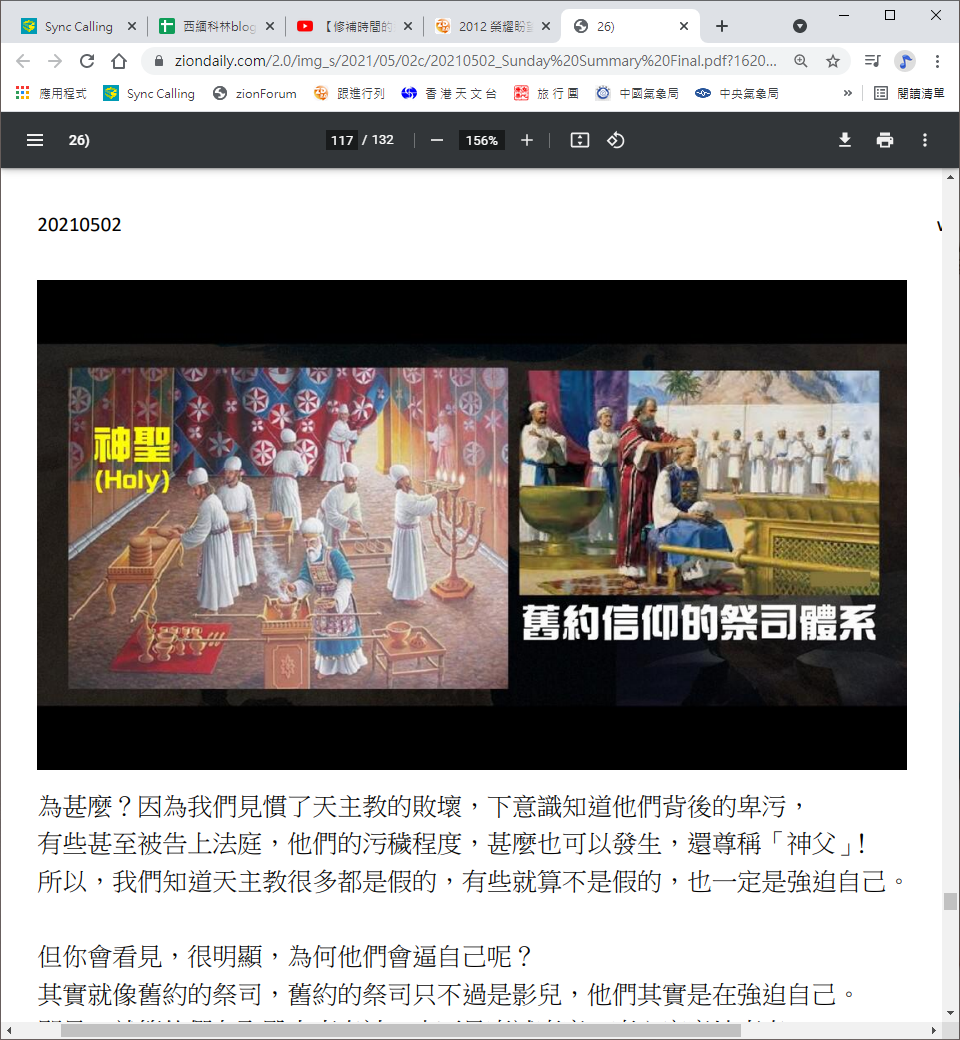Open the address bar zoom control
The image size is (960, 1040).
pos(801,62)
